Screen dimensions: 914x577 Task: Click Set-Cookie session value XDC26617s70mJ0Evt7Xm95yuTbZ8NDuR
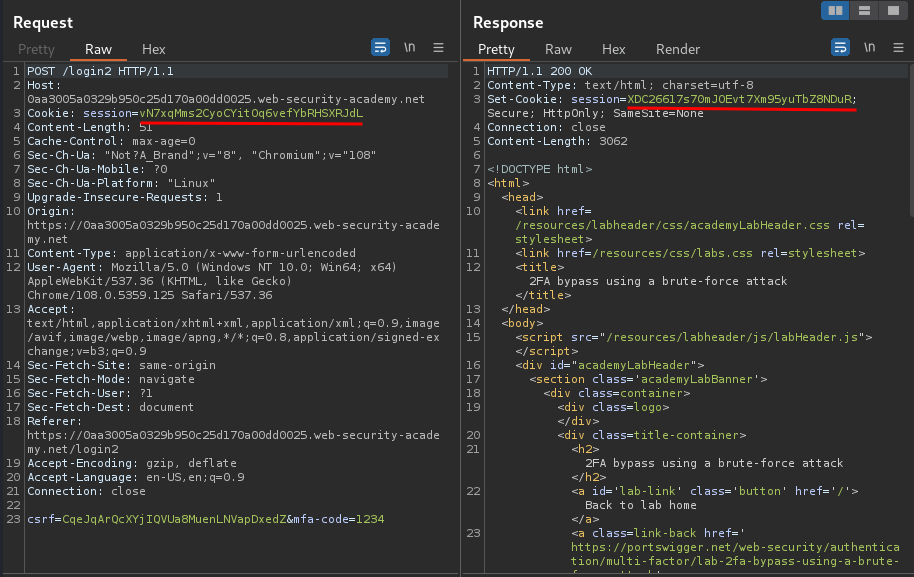coord(739,99)
